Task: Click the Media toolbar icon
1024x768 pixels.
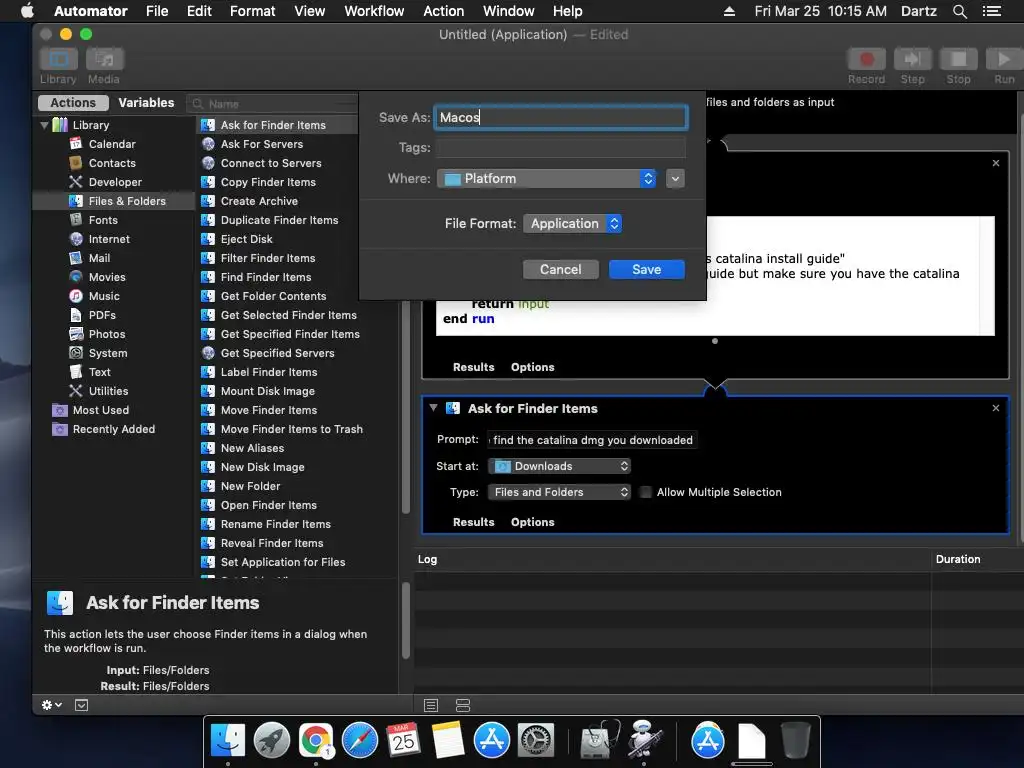Action: [104, 59]
